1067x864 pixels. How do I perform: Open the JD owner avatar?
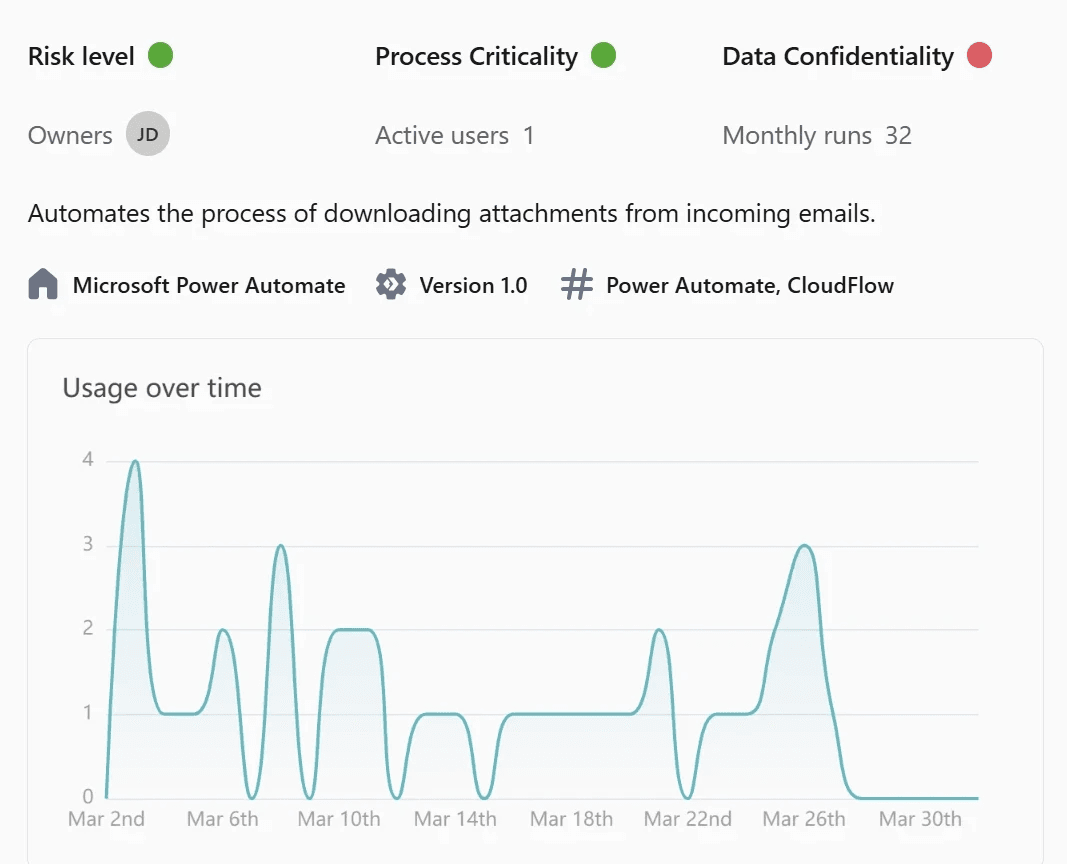(x=148, y=134)
